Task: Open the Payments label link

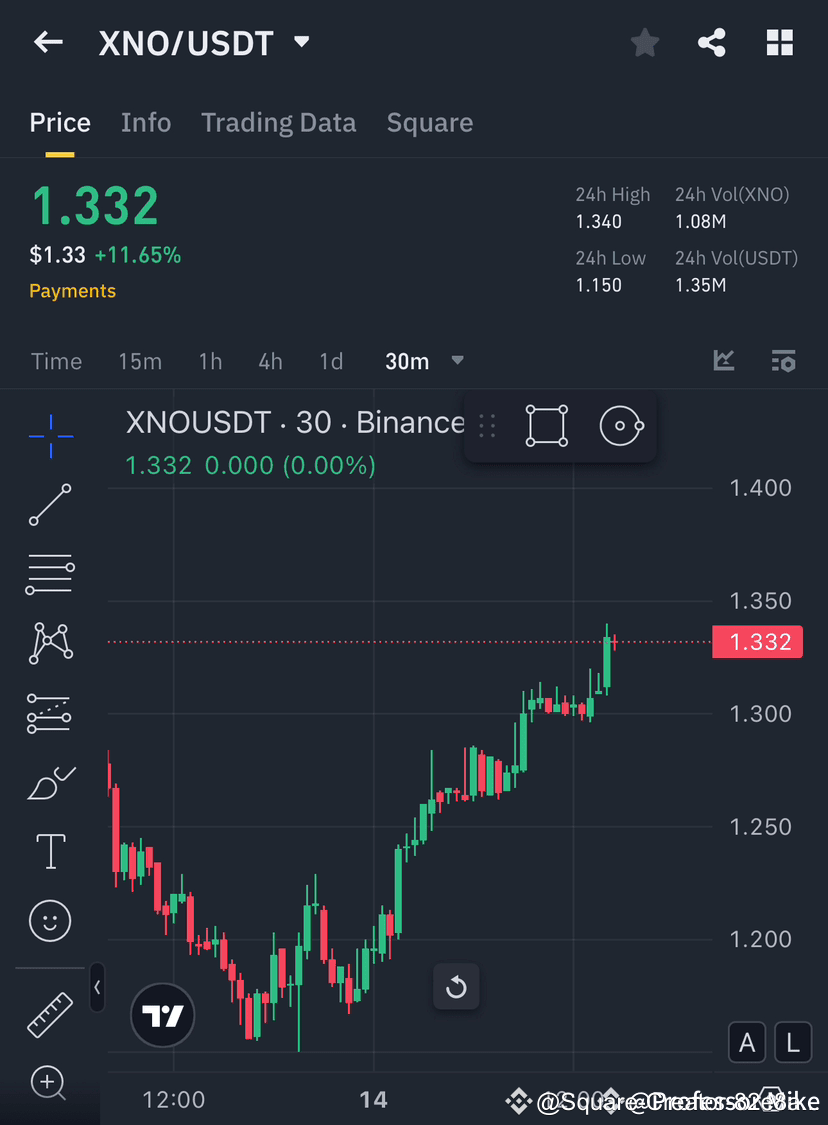Action: tap(72, 290)
